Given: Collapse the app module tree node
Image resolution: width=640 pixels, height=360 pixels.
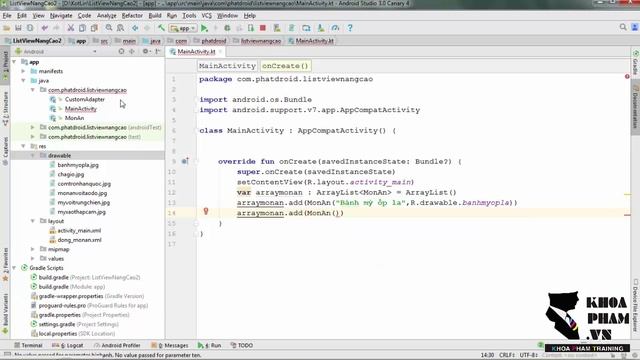Looking at the screenshot, I should pyautogui.click(x=14, y=62).
